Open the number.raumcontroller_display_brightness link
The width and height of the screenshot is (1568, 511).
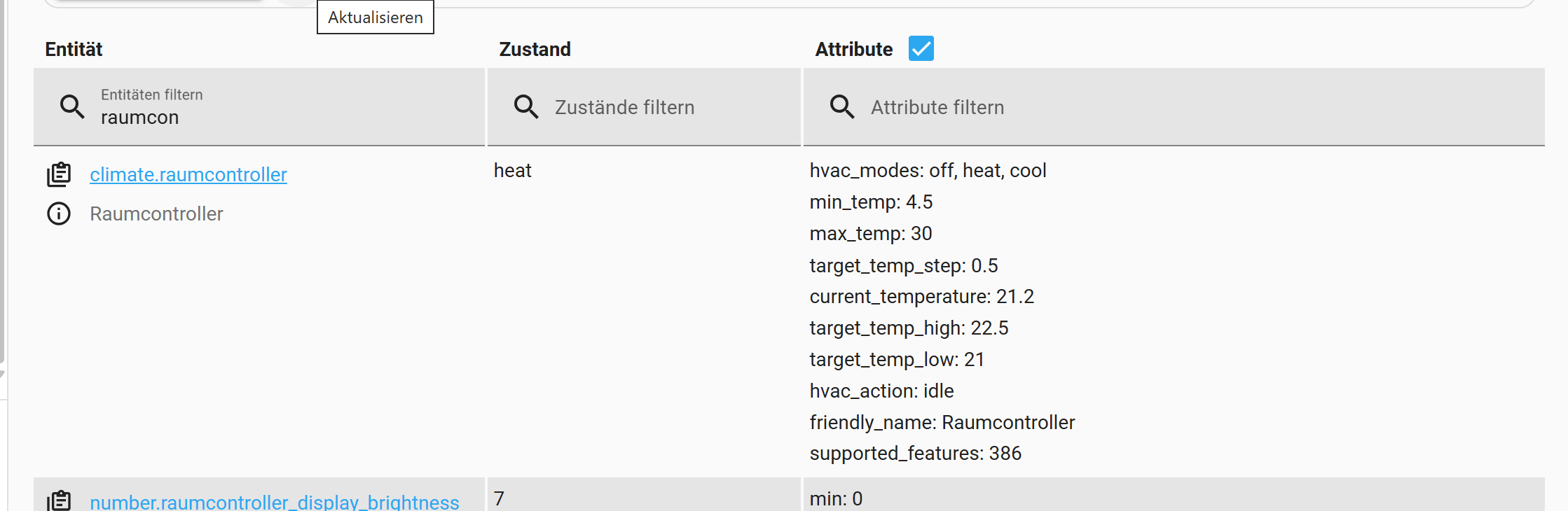pos(274,502)
